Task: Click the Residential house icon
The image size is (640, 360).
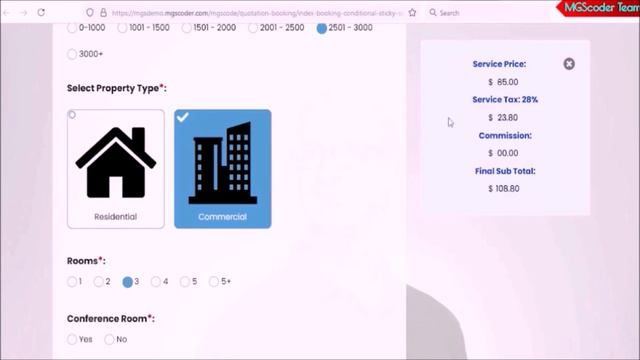Action: click(x=116, y=162)
